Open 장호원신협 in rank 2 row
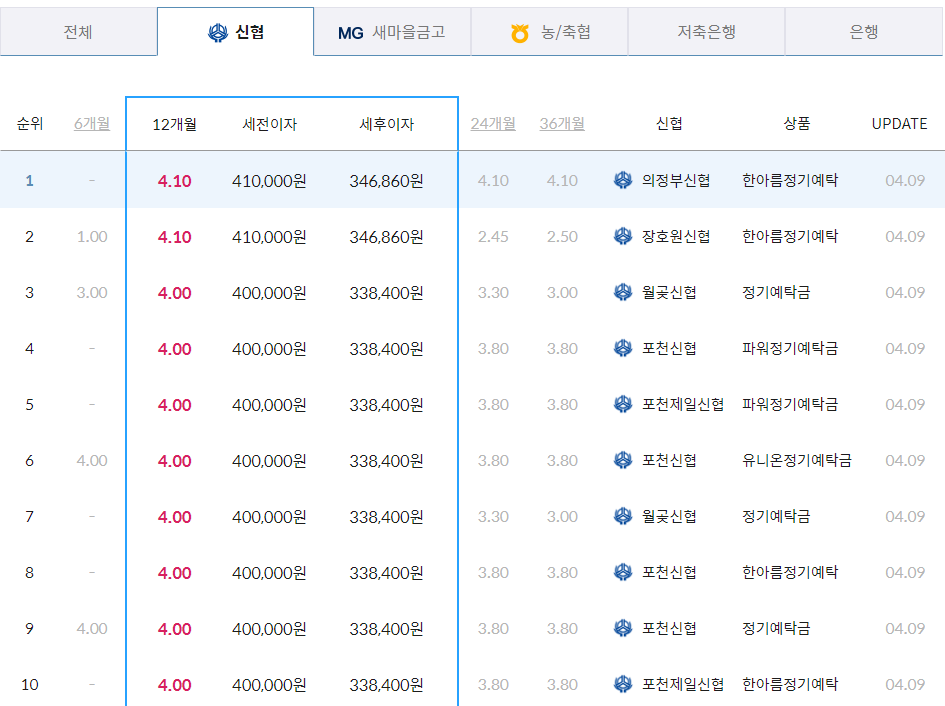945x706 pixels. pyautogui.click(x=676, y=236)
